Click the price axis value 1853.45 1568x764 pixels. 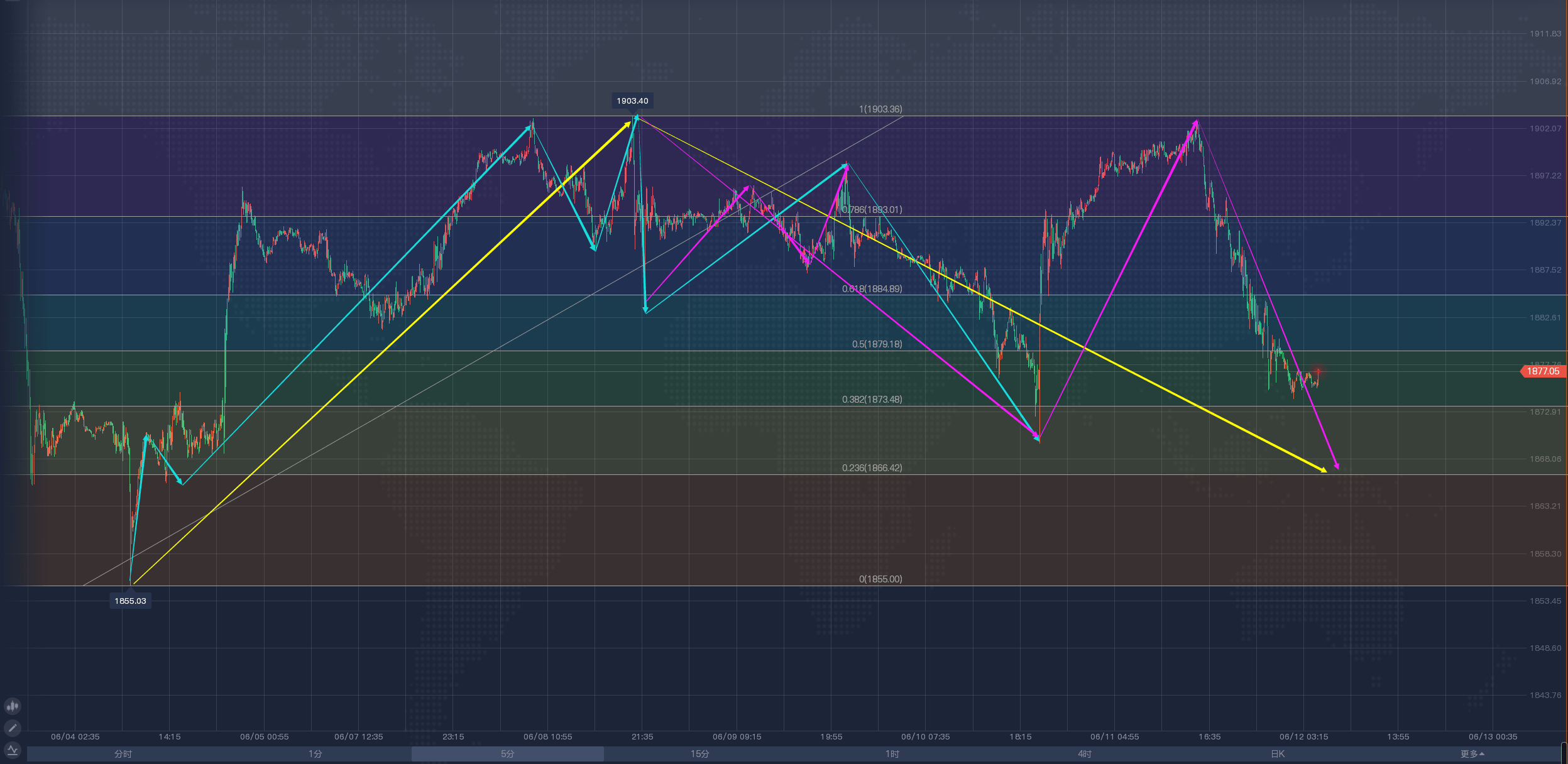tap(1545, 601)
